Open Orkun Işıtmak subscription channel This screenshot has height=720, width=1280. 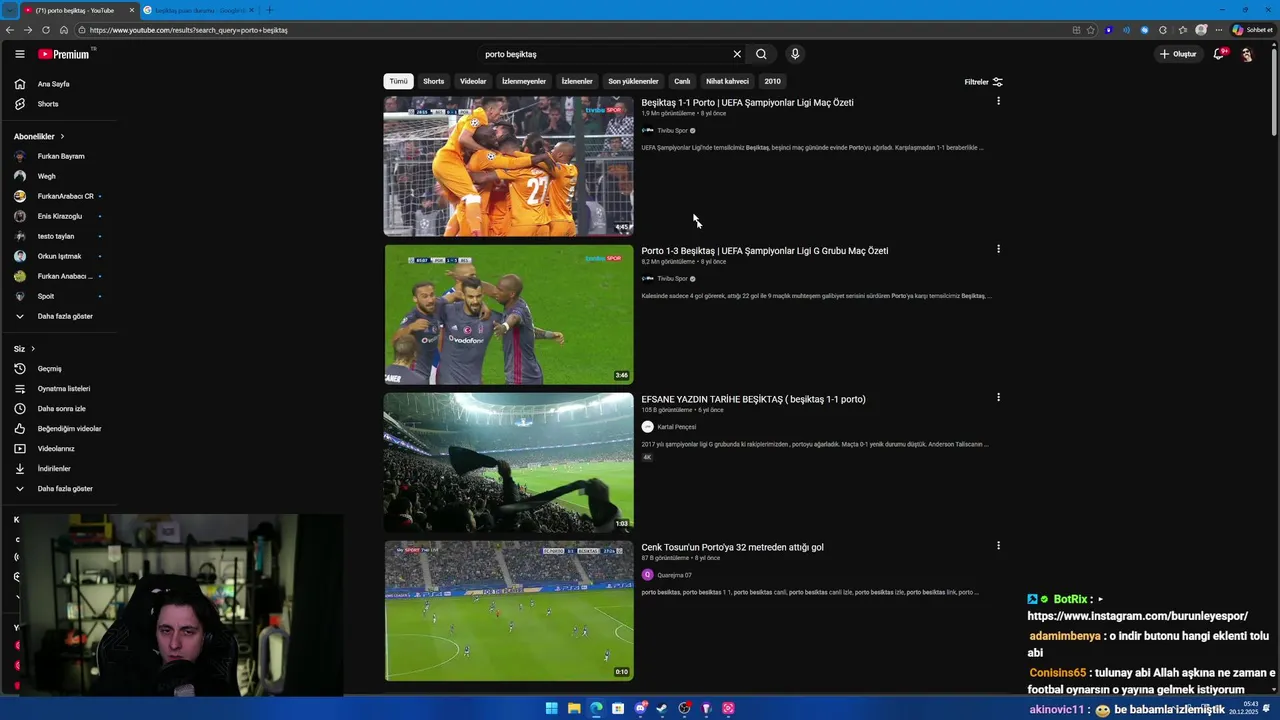tap(58, 256)
